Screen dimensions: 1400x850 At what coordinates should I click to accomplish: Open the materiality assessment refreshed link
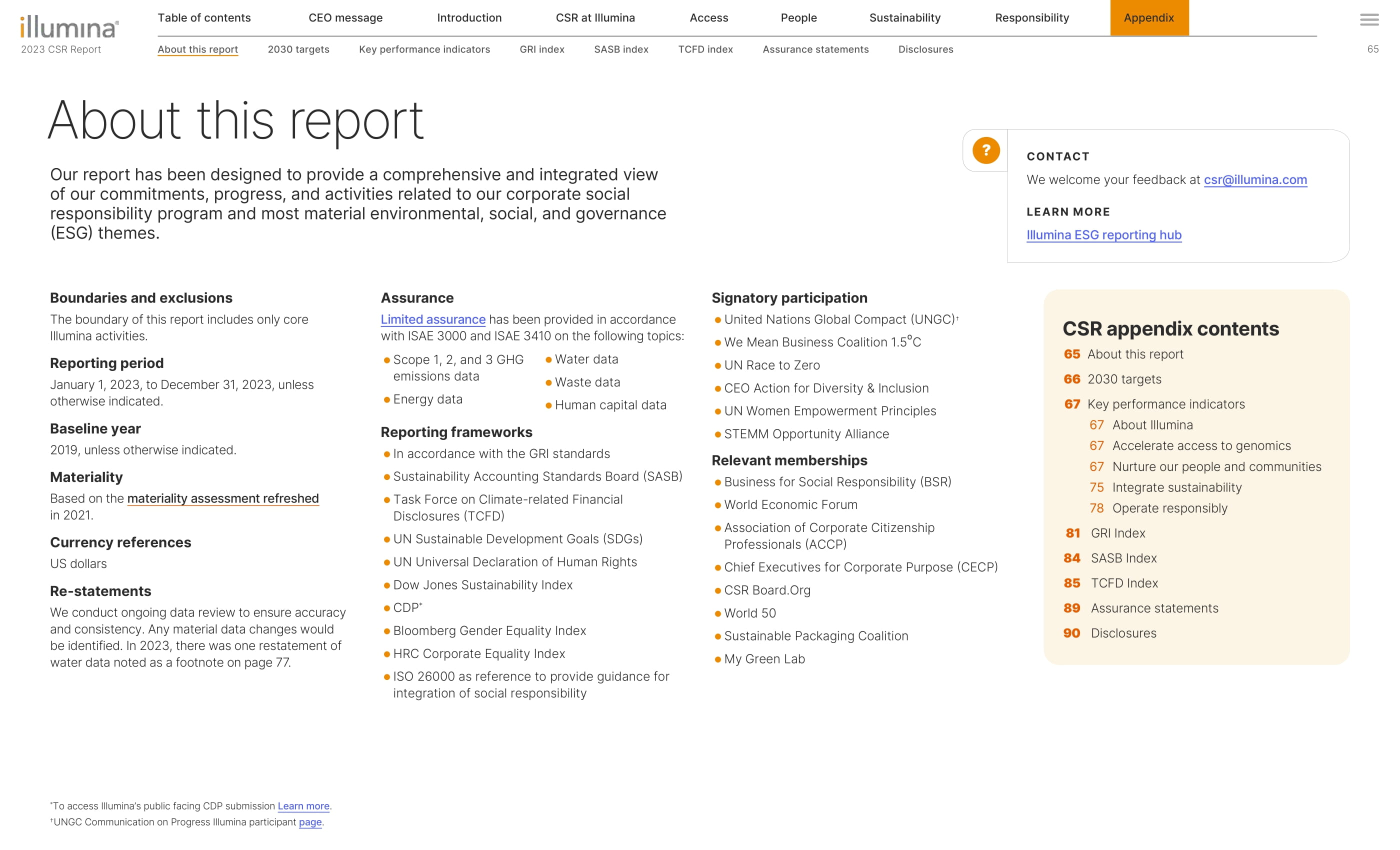[x=222, y=498]
